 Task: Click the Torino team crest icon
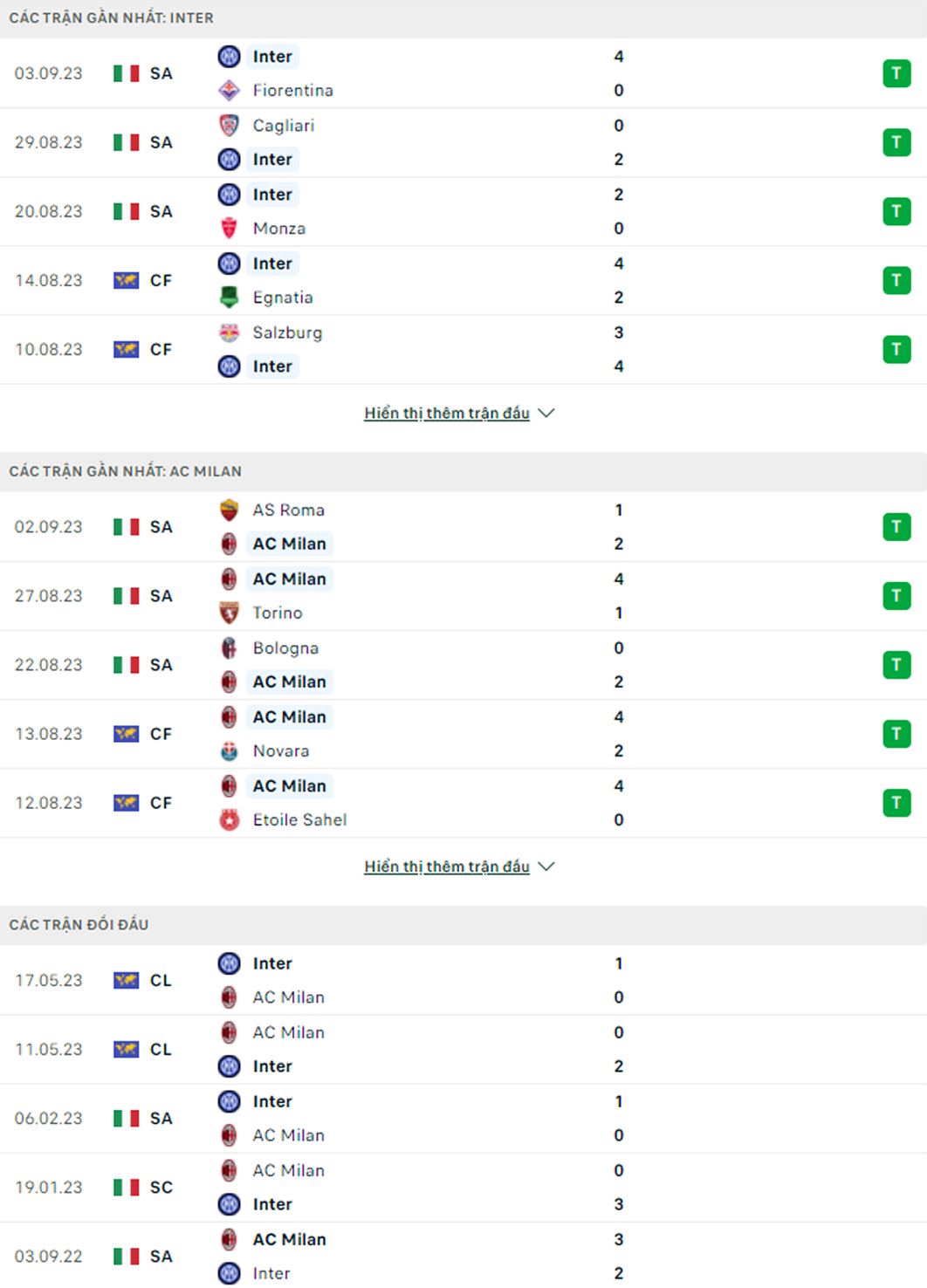229,613
